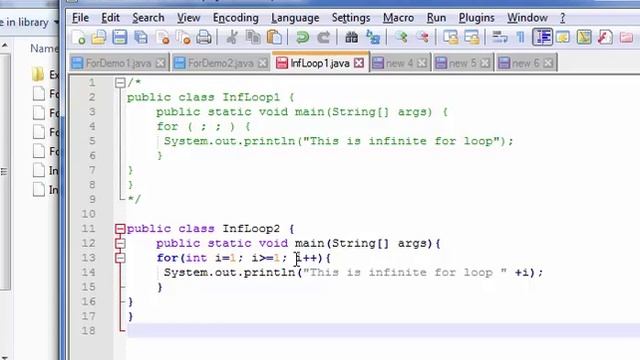Screen dimensions: 640x360
Task: Open the "in library" dropdown in Explorer window
Action: [56, 22]
